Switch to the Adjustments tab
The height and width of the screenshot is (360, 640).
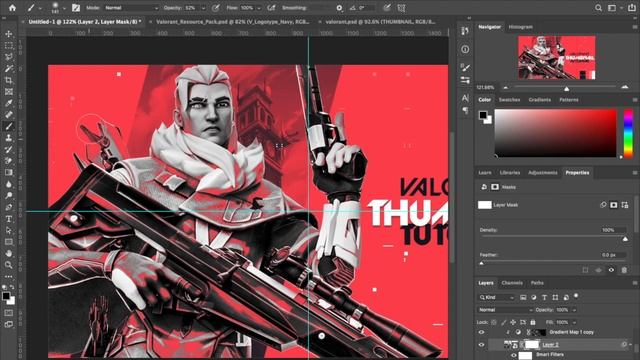pos(542,173)
